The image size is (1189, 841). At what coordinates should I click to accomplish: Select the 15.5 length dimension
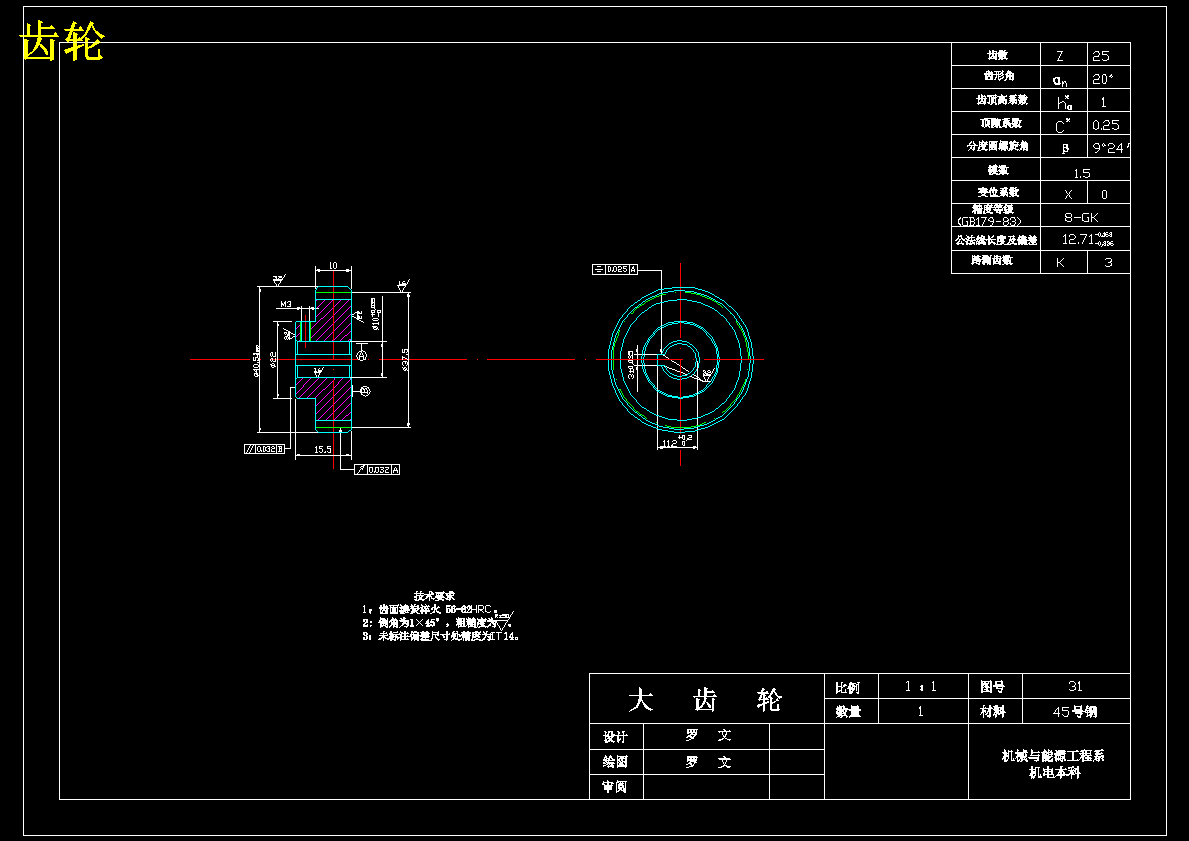tap(322, 450)
